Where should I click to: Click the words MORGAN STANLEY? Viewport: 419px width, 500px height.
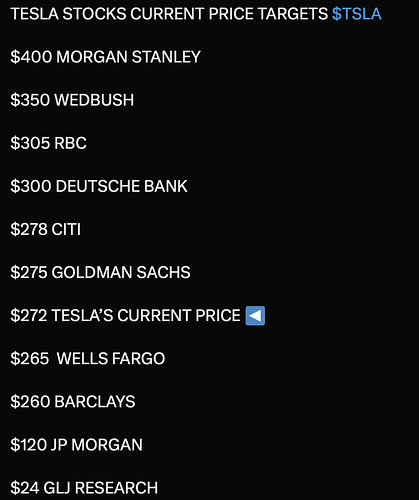128,57
